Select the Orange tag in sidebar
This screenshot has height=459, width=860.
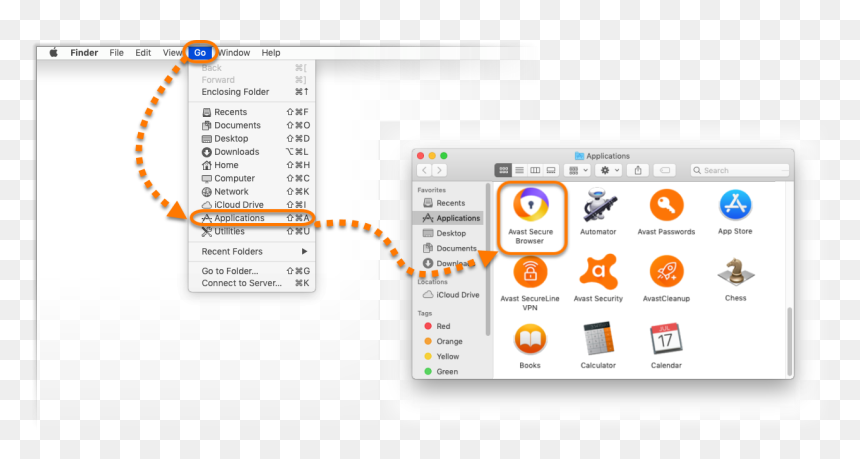pyautogui.click(x=449, y=341)
